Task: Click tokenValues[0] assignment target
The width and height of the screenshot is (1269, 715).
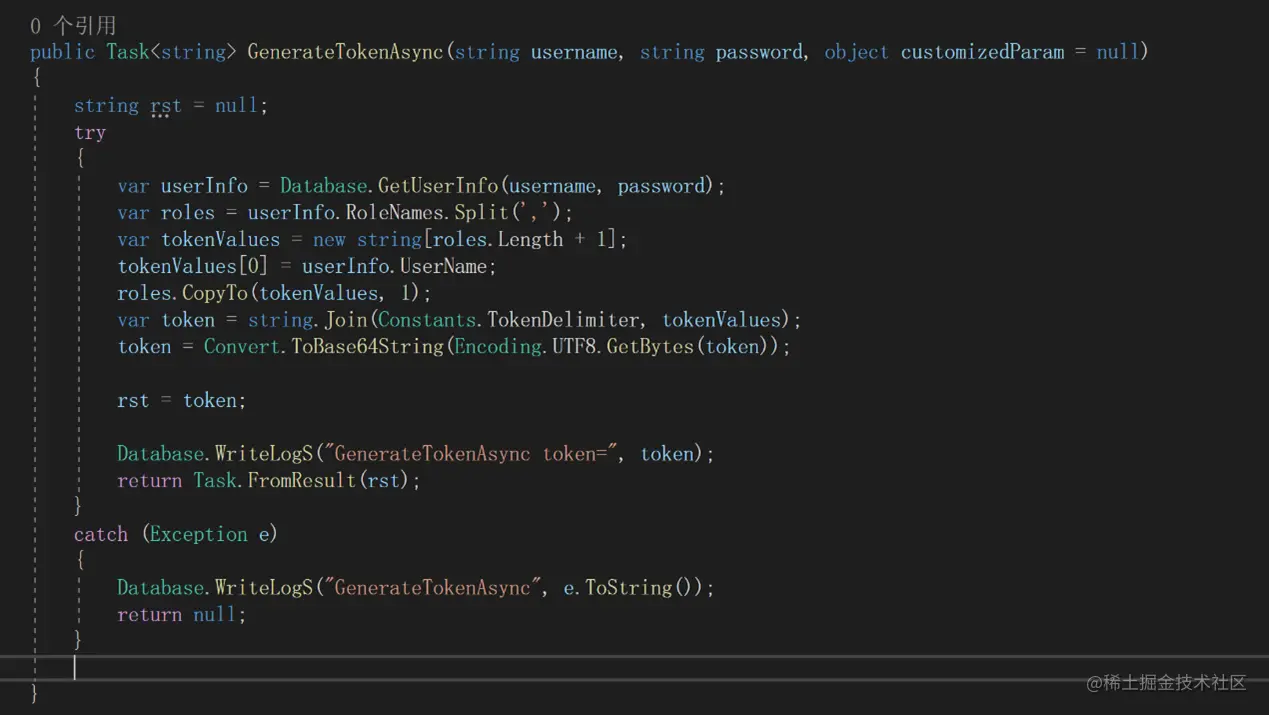Action: pos(192,267)
